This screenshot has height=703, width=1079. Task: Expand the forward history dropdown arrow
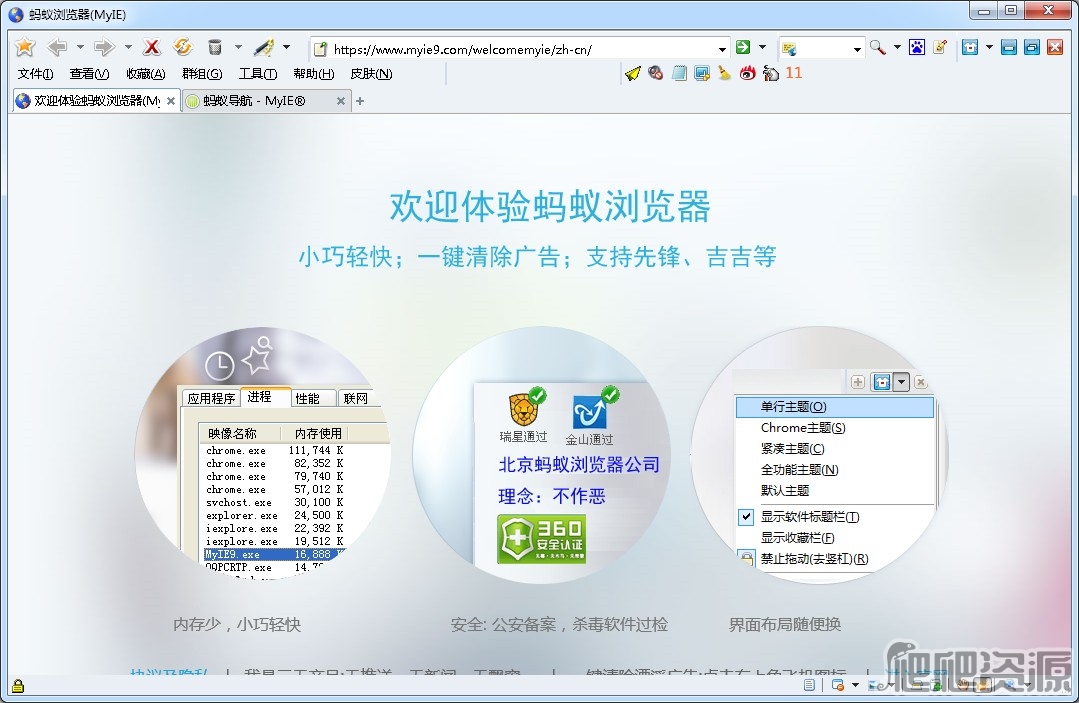coord(128,47)
